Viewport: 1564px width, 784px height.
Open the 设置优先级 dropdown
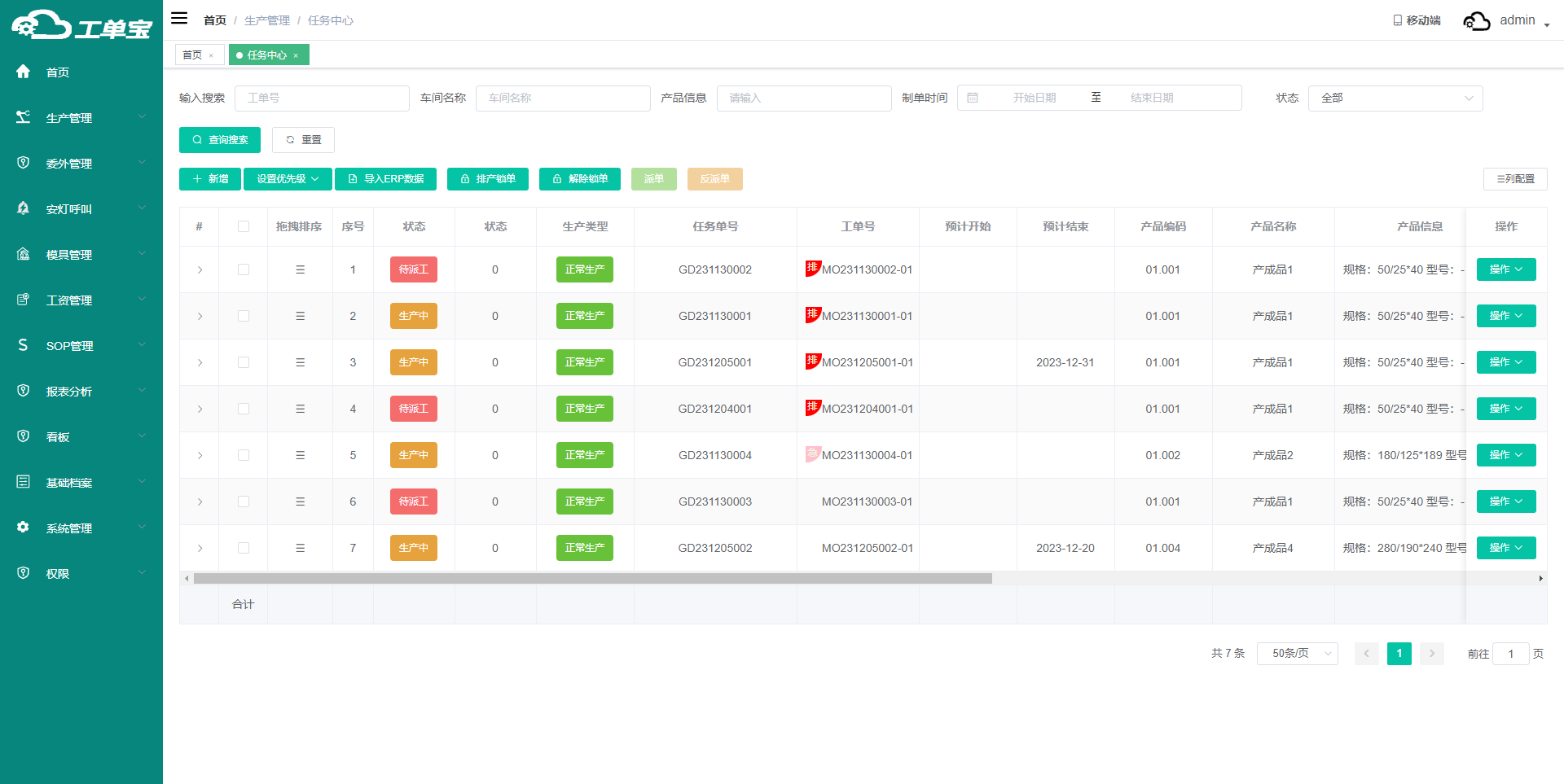point(288,179)
